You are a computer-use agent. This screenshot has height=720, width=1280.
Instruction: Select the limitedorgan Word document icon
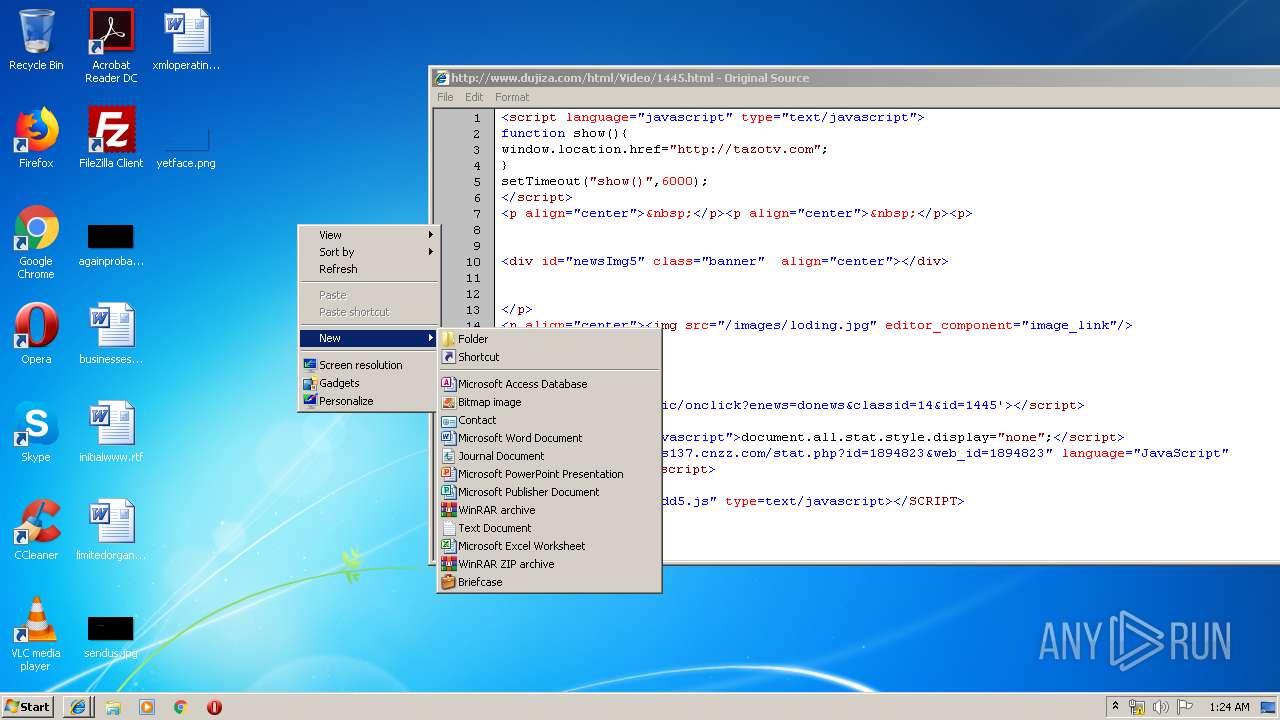coord(111,530)
